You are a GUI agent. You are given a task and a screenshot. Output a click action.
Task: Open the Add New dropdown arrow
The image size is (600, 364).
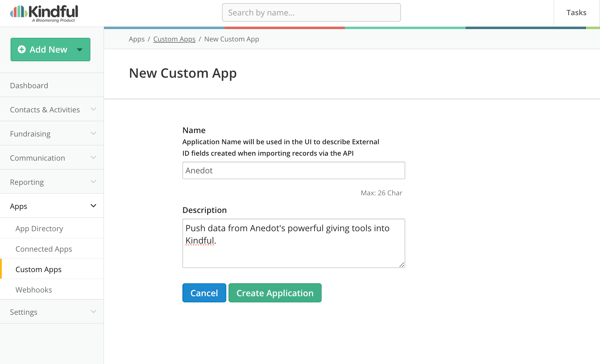point(80,49)
